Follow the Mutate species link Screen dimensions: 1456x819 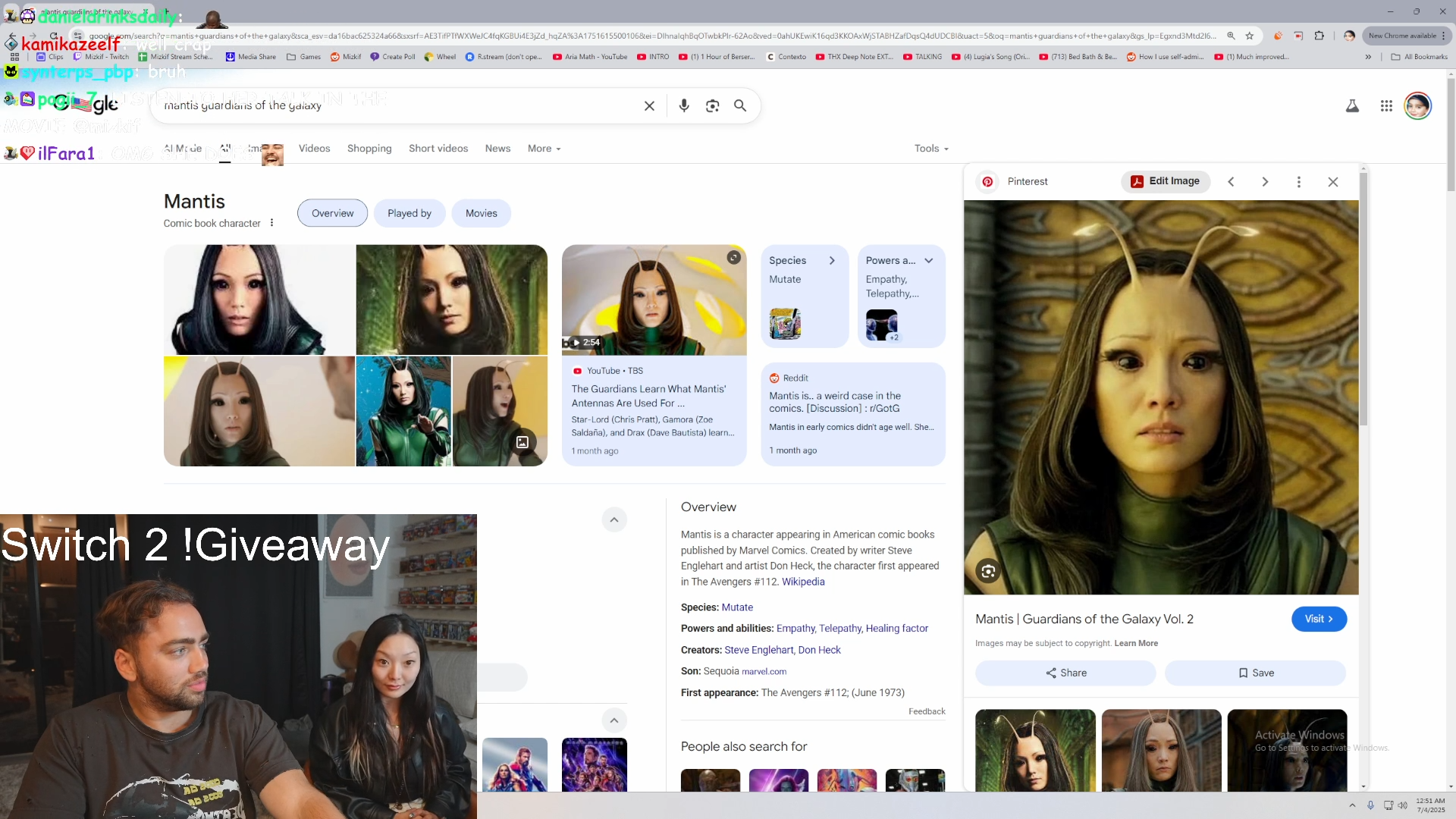pyautogui.click(x=737, y=608)
